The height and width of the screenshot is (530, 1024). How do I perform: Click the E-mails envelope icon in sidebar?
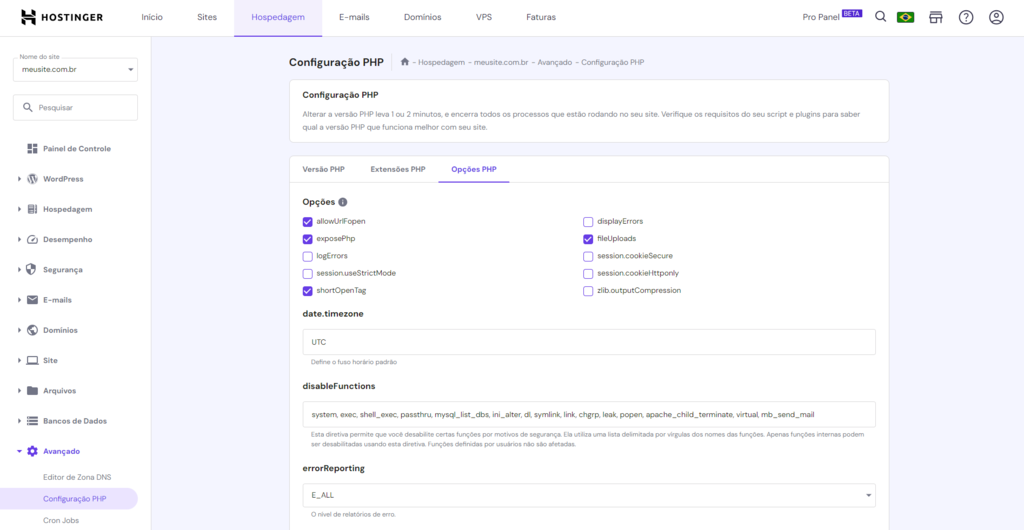coord(32,300)
